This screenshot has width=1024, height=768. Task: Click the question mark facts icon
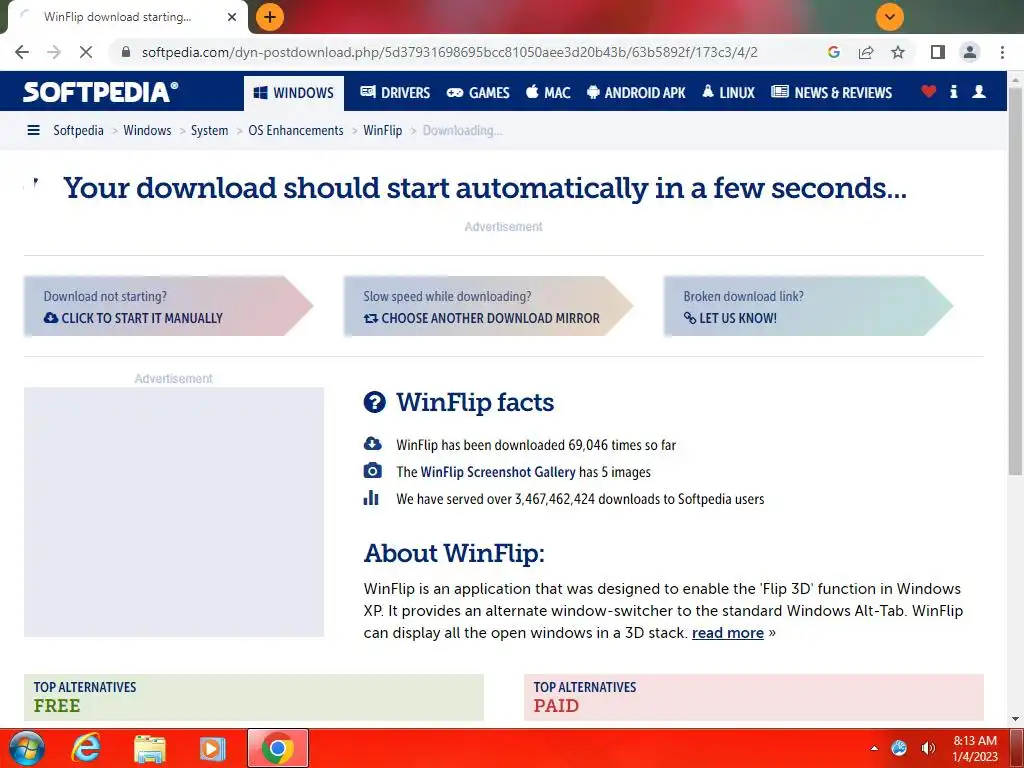(375, 402)
